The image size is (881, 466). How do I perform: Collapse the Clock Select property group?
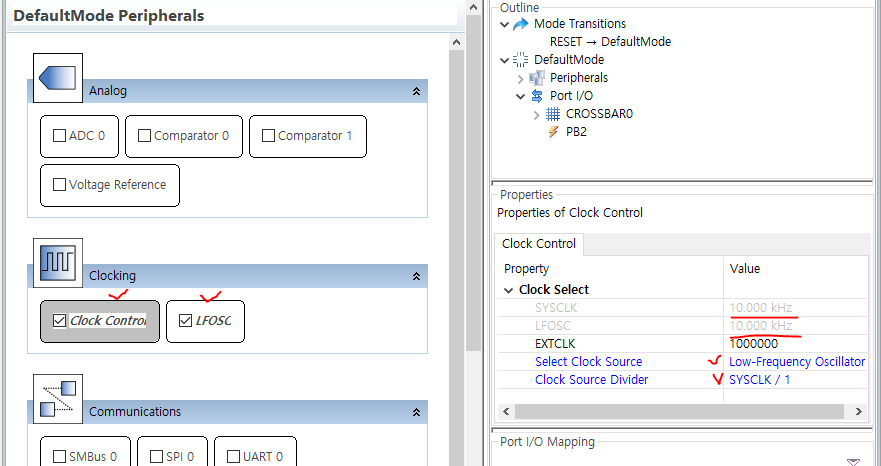pyautogui.click(x=508, y=291)
